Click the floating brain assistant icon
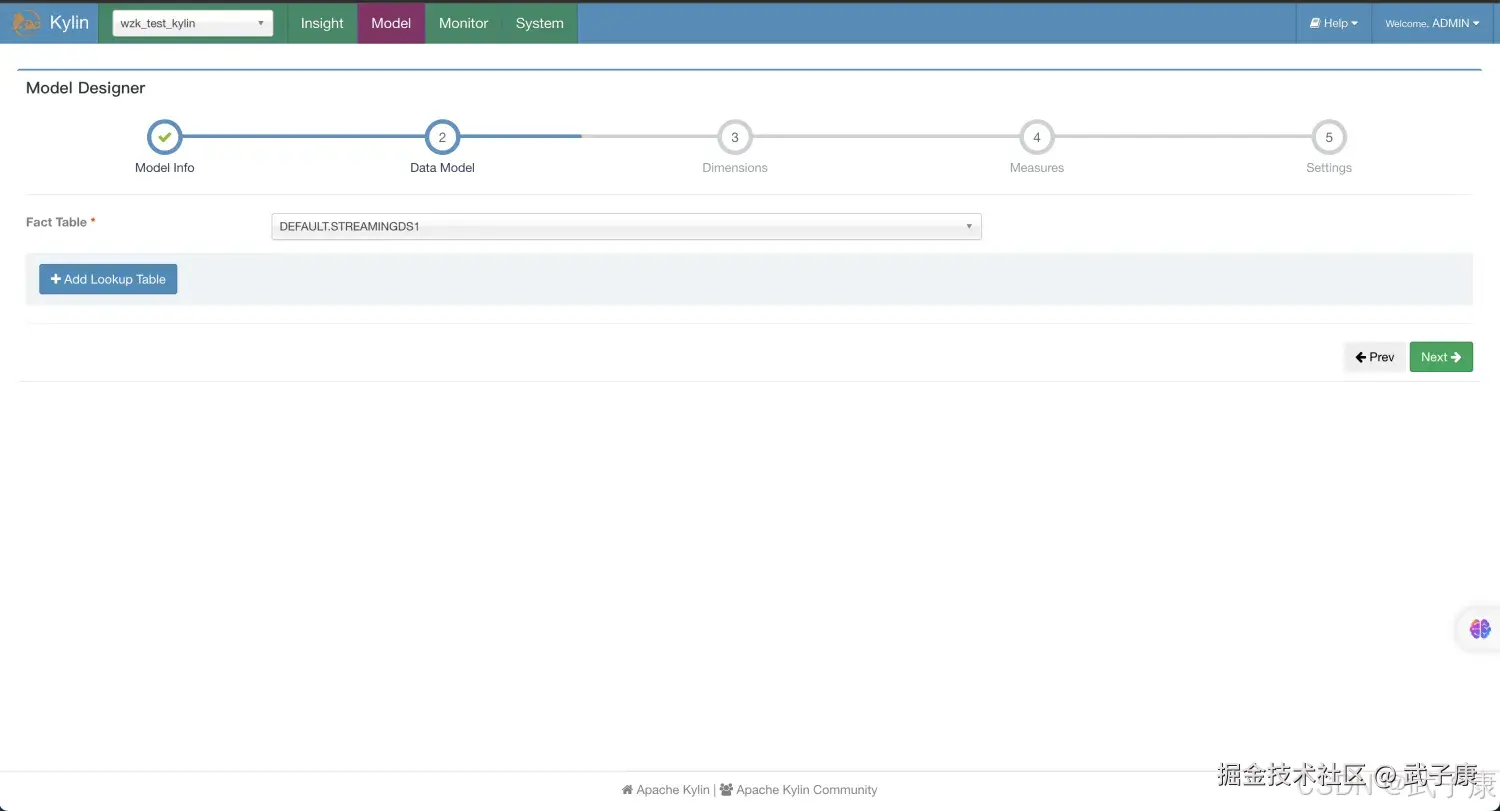The width and height of the screenshot is (1500, 811). (x=1479, y=628)
